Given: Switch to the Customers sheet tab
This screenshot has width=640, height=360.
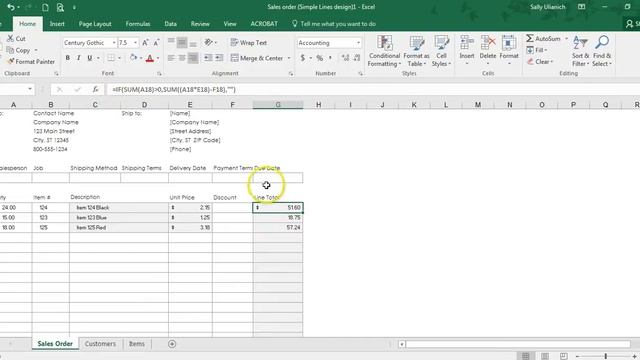Looking at the screenshot, I should [100, 344].
